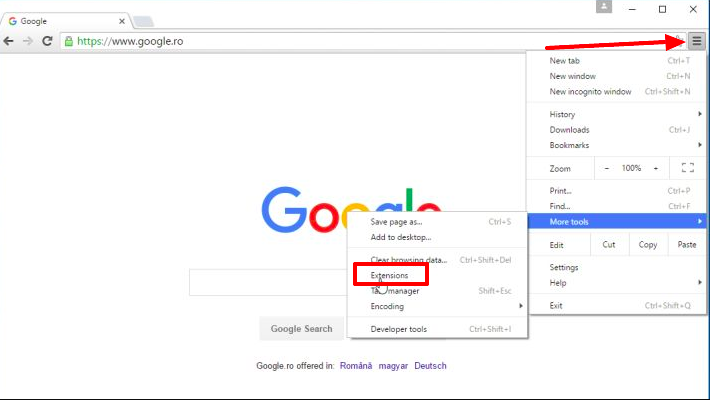
Task: Open Developer tools menu entry
Action: pyautogui.click(x=398, y=329)
